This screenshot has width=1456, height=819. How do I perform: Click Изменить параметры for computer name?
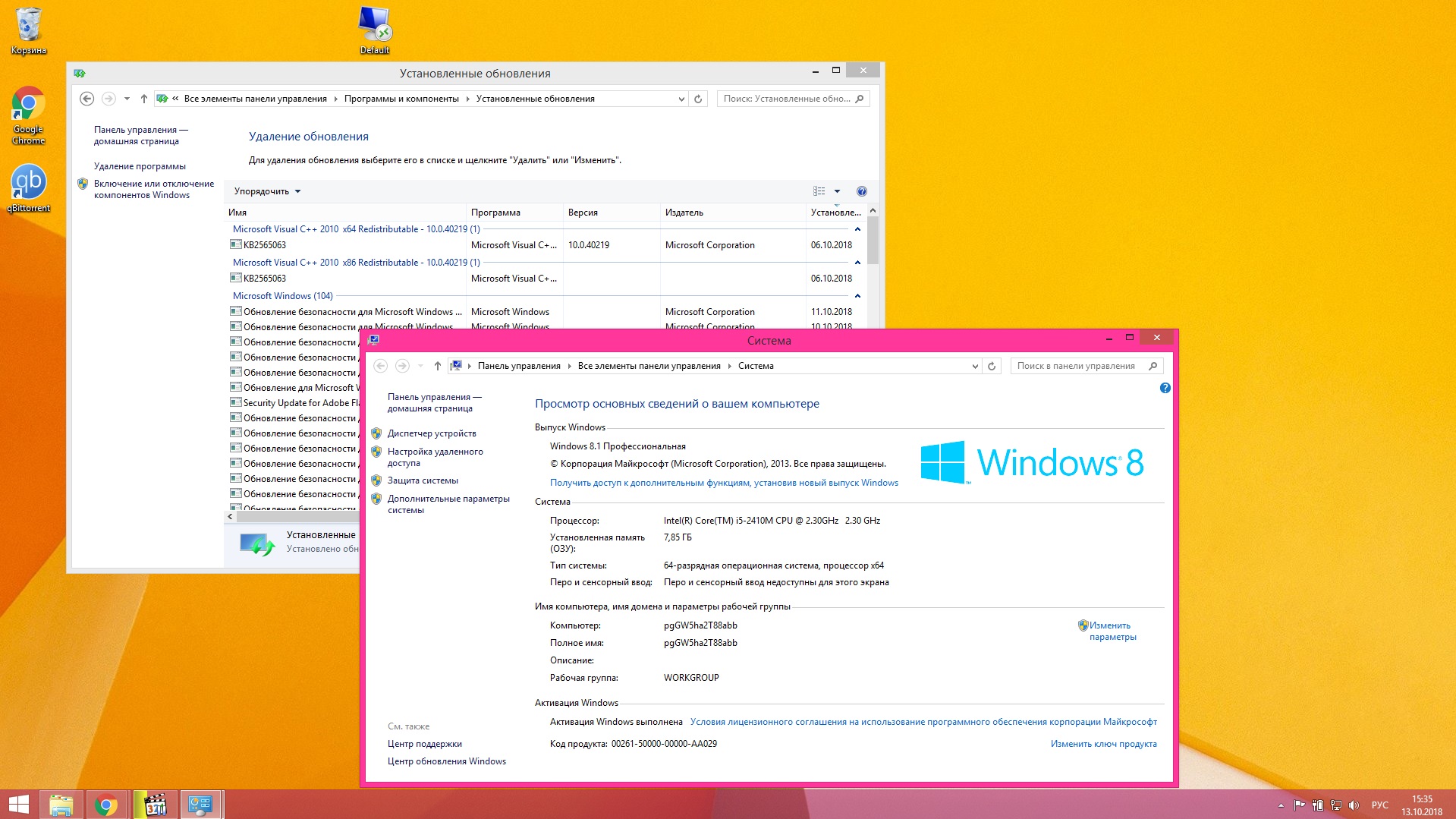pos(1112,631)
